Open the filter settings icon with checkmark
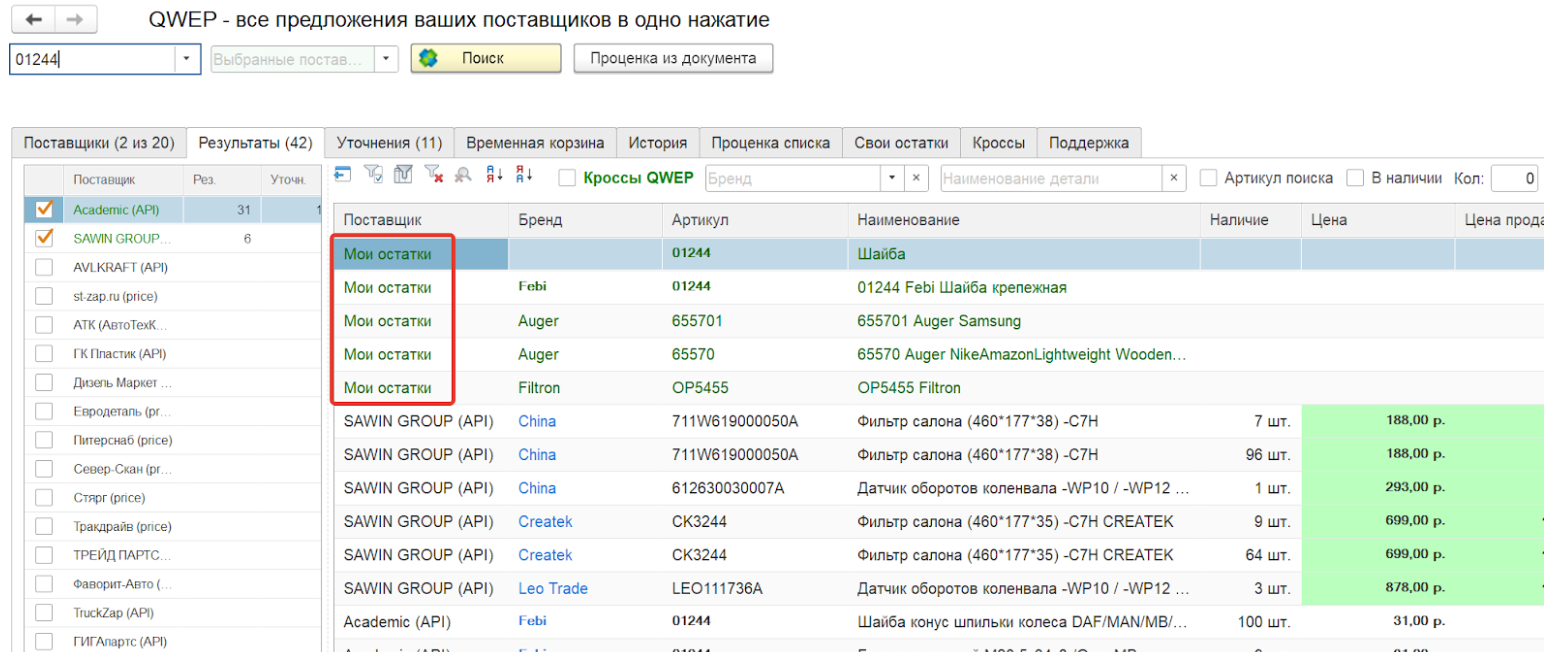 click(x=372, y=175)
